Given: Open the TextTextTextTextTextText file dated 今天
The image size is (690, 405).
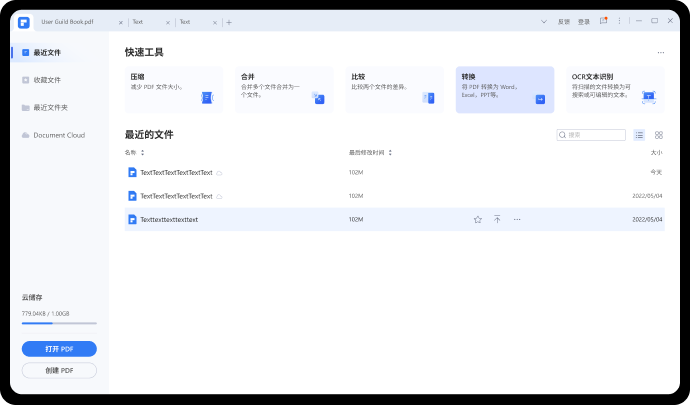Looking at the screenshot, I should pos(176,173).
